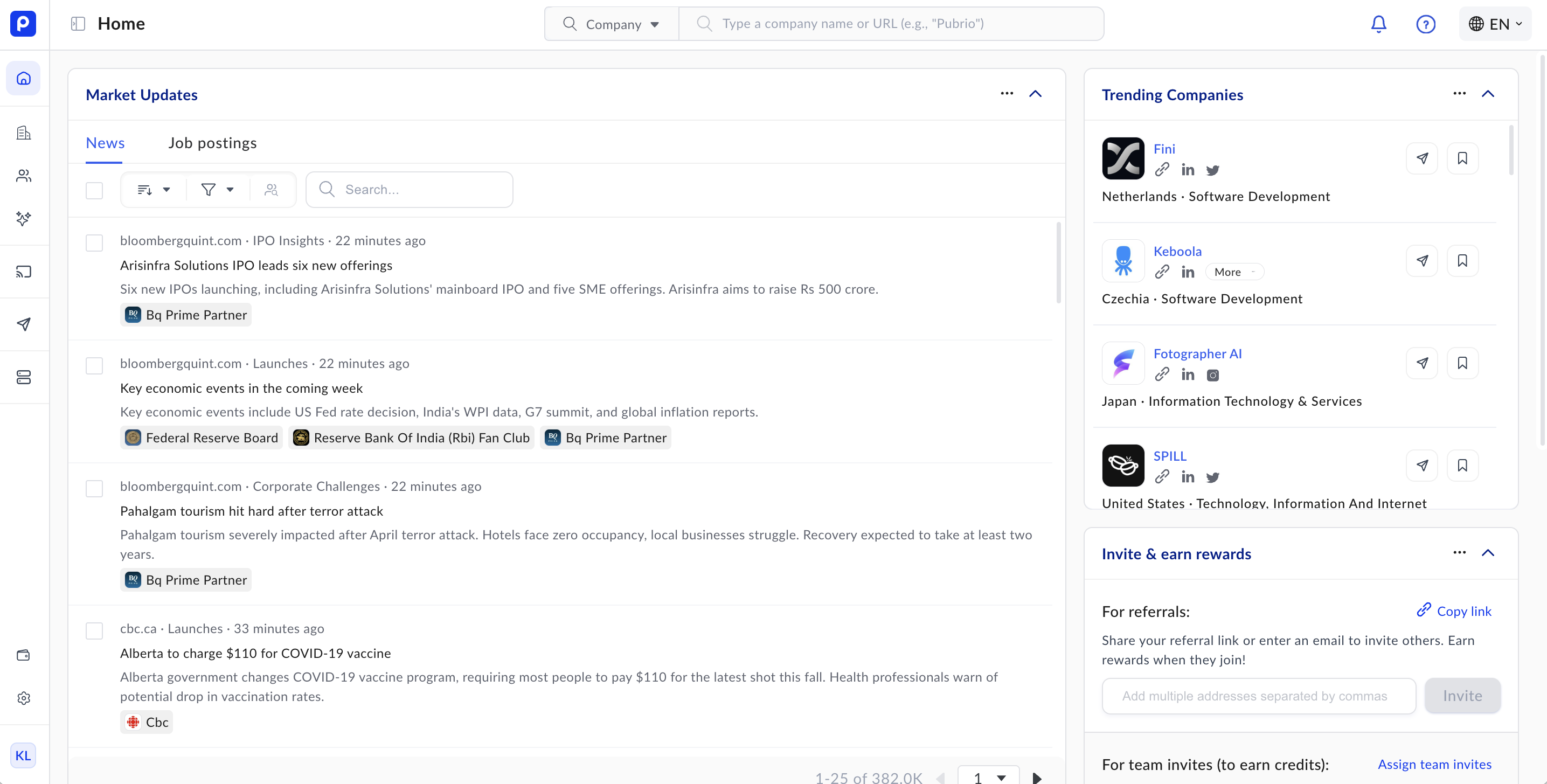
Task: Open the Company search type dropdown
Action: (x=612, y=24)
